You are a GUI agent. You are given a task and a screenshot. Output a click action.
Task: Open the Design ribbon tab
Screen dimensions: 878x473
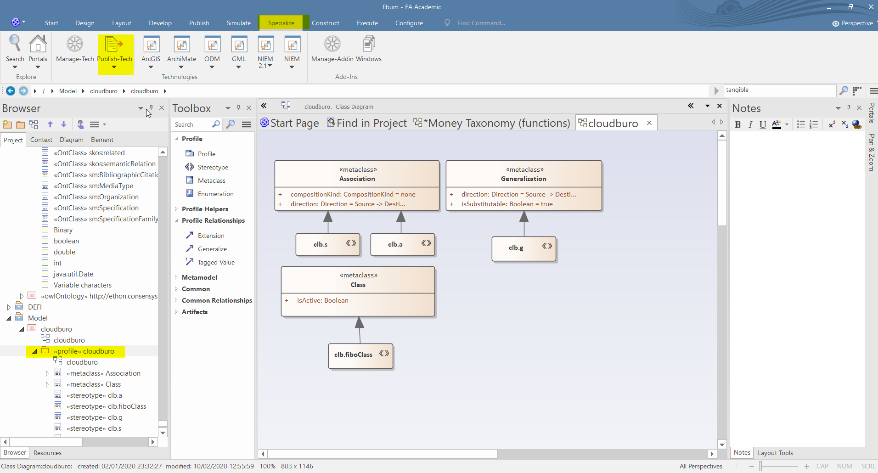[x=85, y=21]
